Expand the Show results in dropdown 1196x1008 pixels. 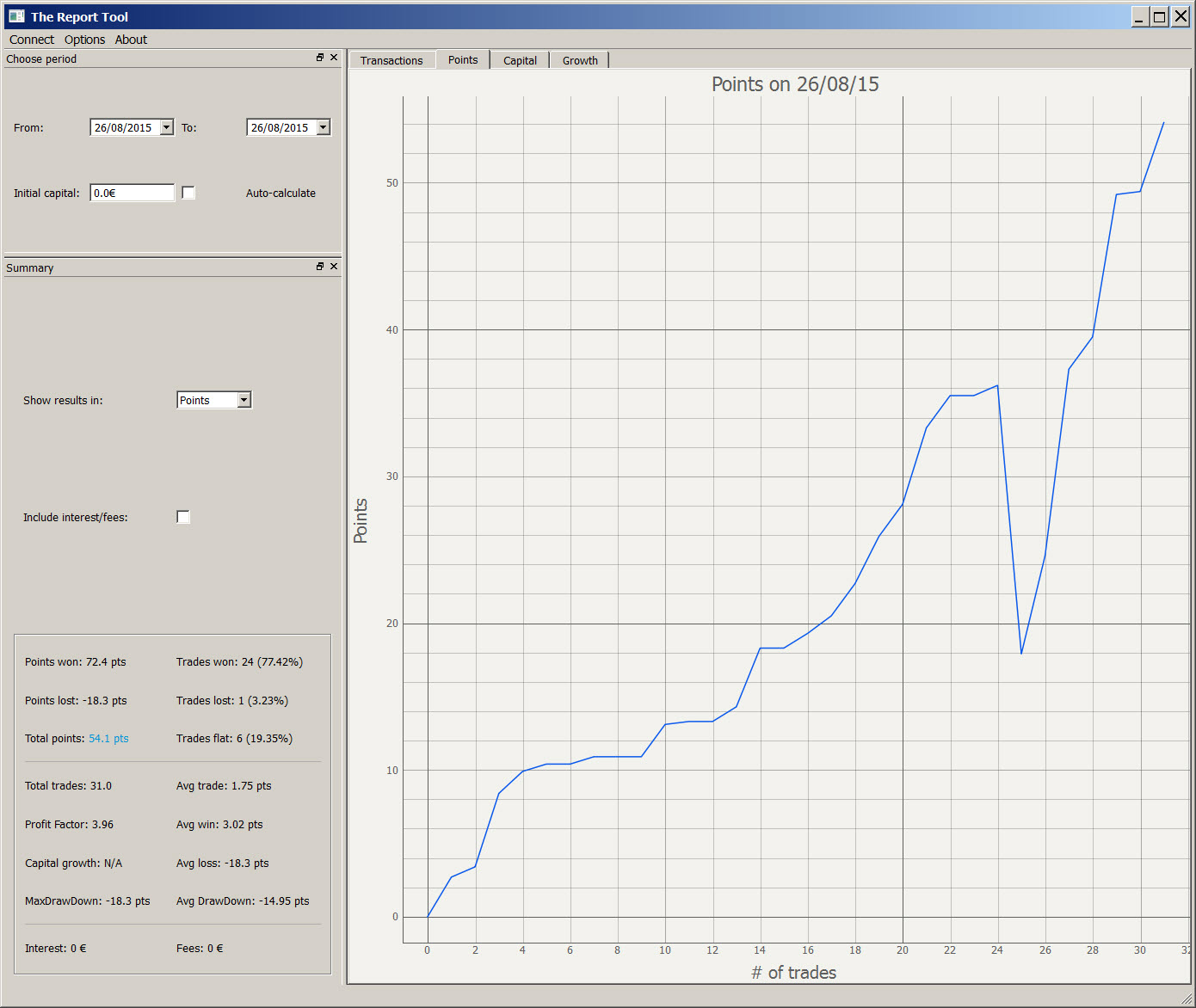pyautogui.click(x=244, y=400)
